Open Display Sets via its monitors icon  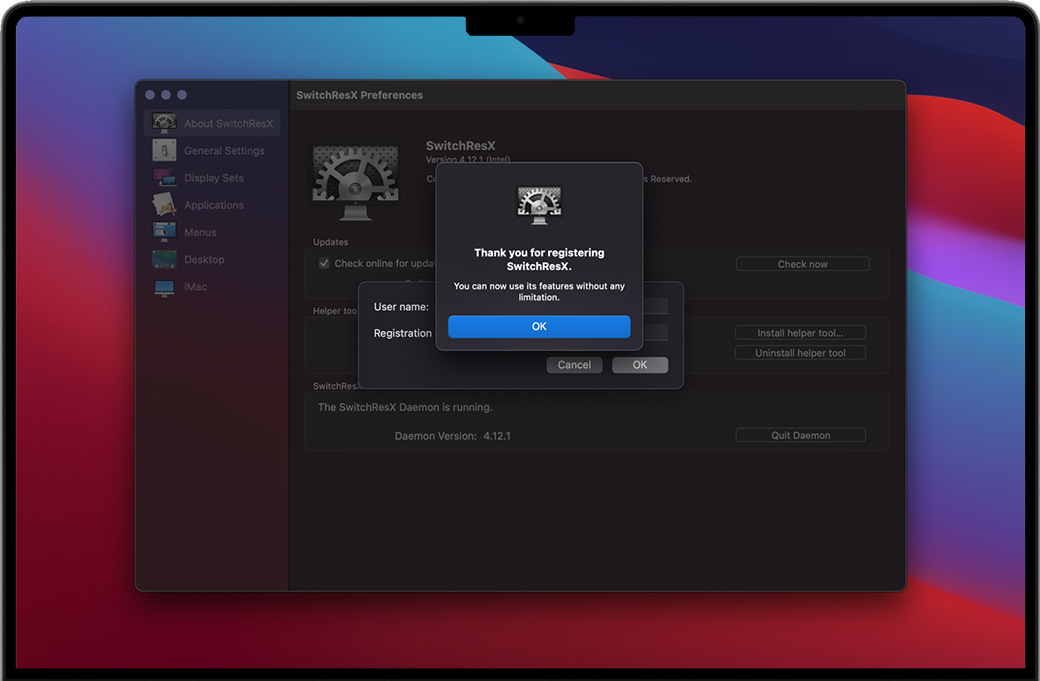click(164, 178)
